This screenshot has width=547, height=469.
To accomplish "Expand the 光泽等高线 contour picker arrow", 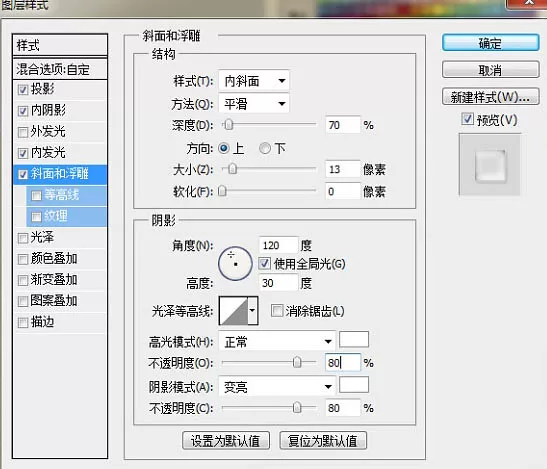I will pos(253,311).
